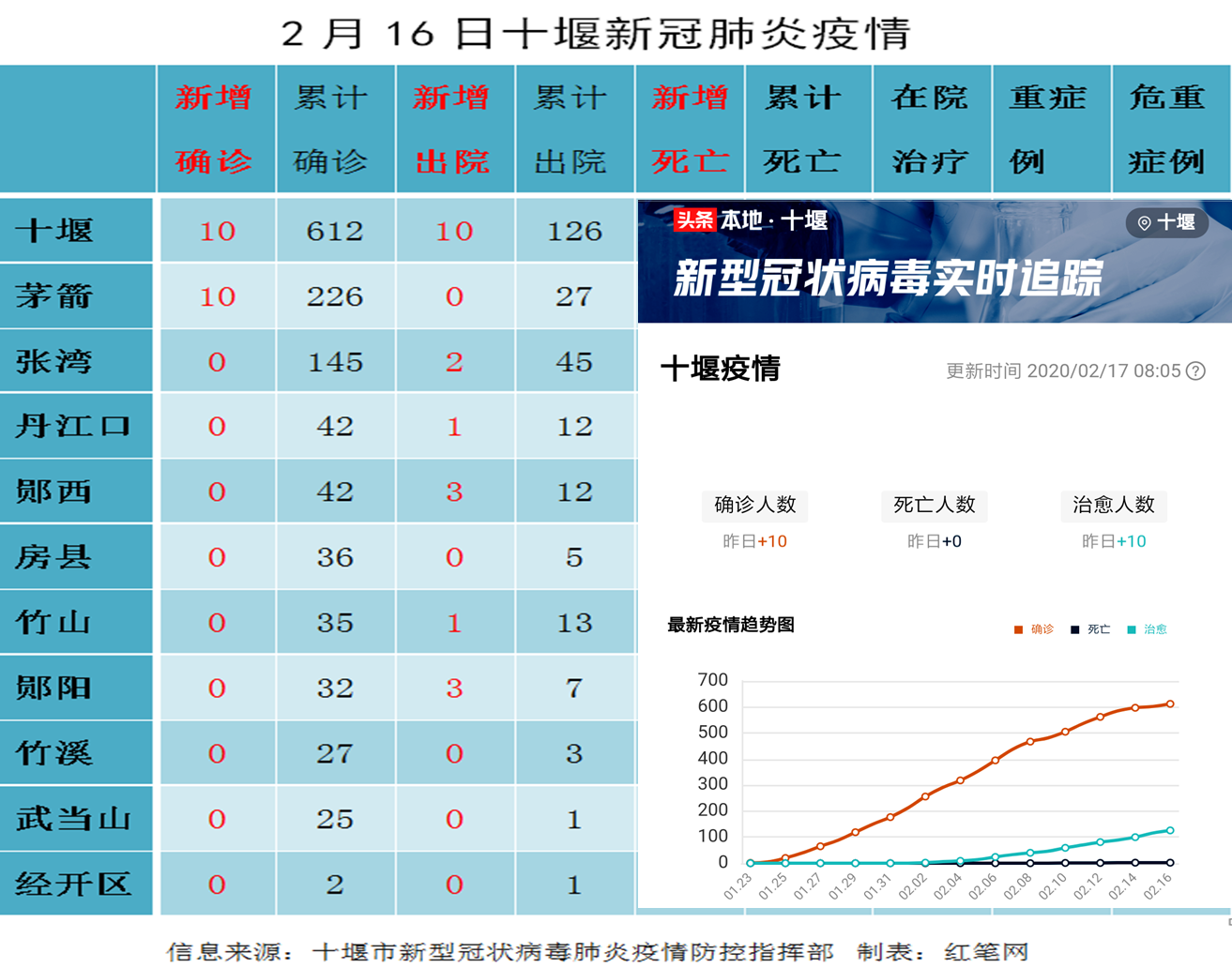Click the location pin icon in the 十堰 pill
Image resolution: width=1232 pixels, height=968 pixels.
(x=1144, y=223)
